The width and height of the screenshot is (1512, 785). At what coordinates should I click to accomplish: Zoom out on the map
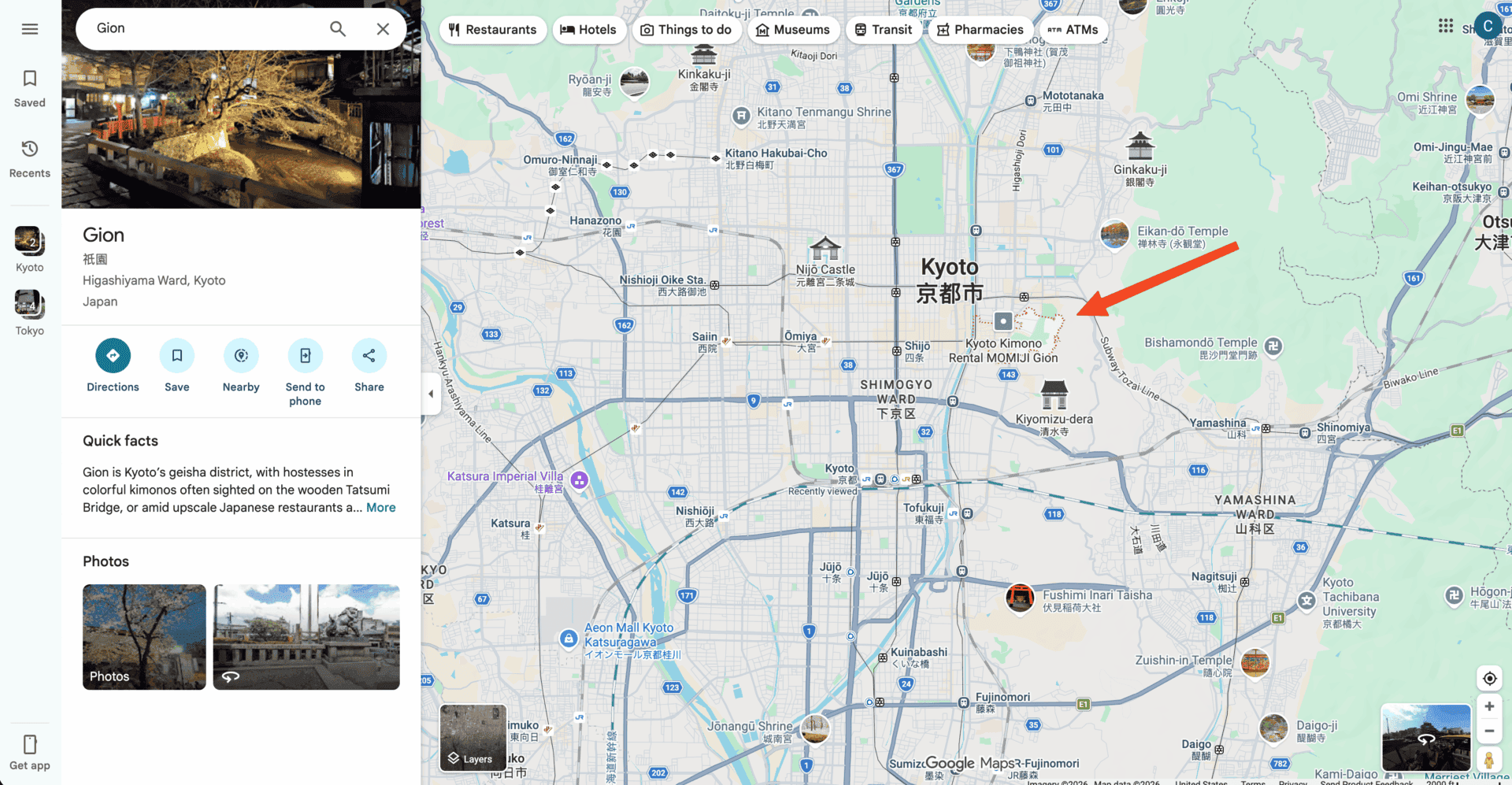1489,731
